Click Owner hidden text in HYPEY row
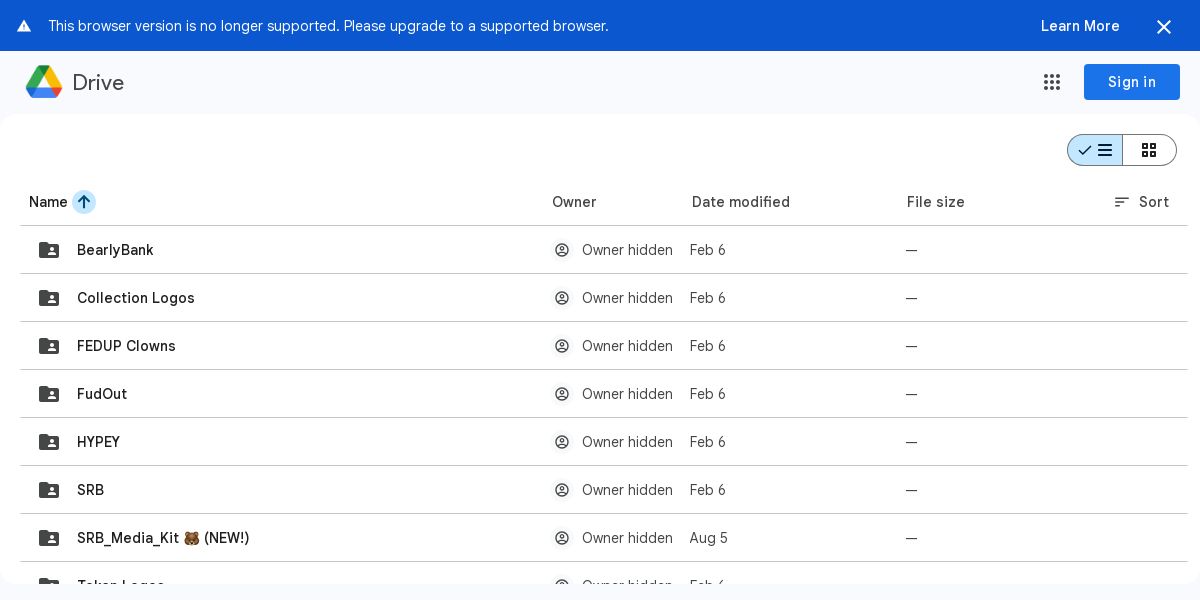Screen dimensions: 1200x600 [x=627, y=442]
